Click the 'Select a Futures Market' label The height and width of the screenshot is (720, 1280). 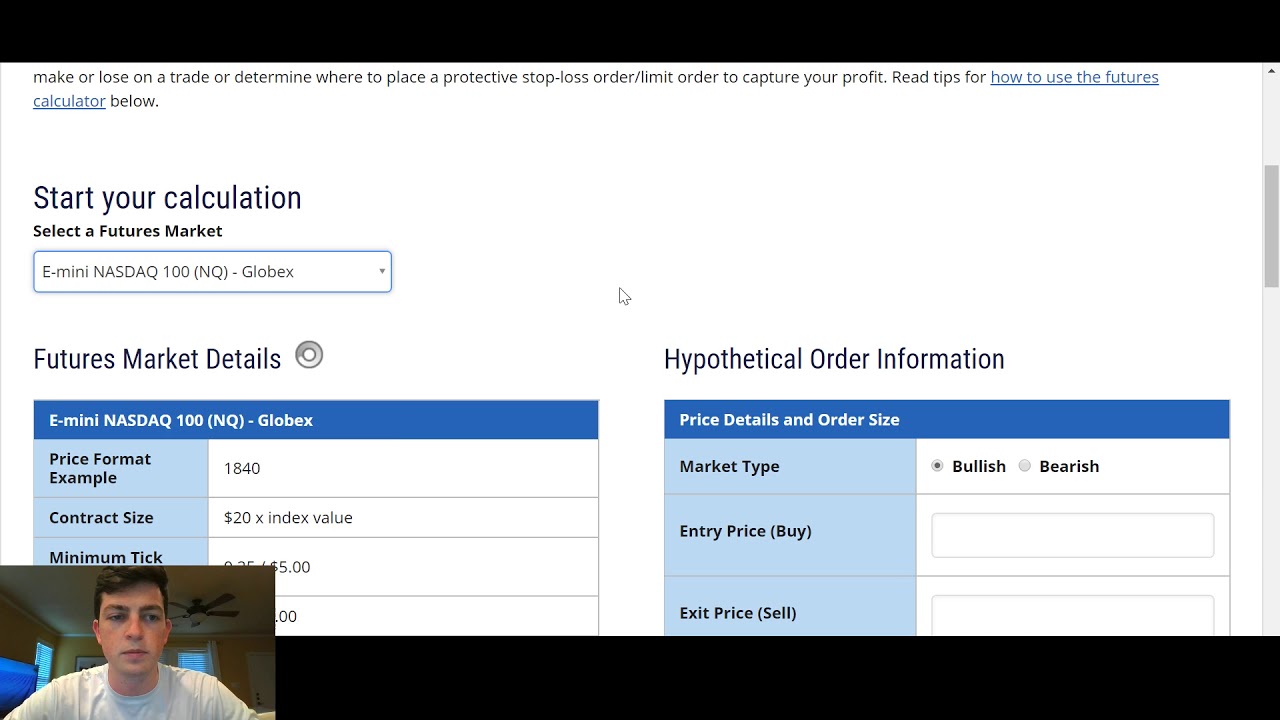click(x=128, y=231)
